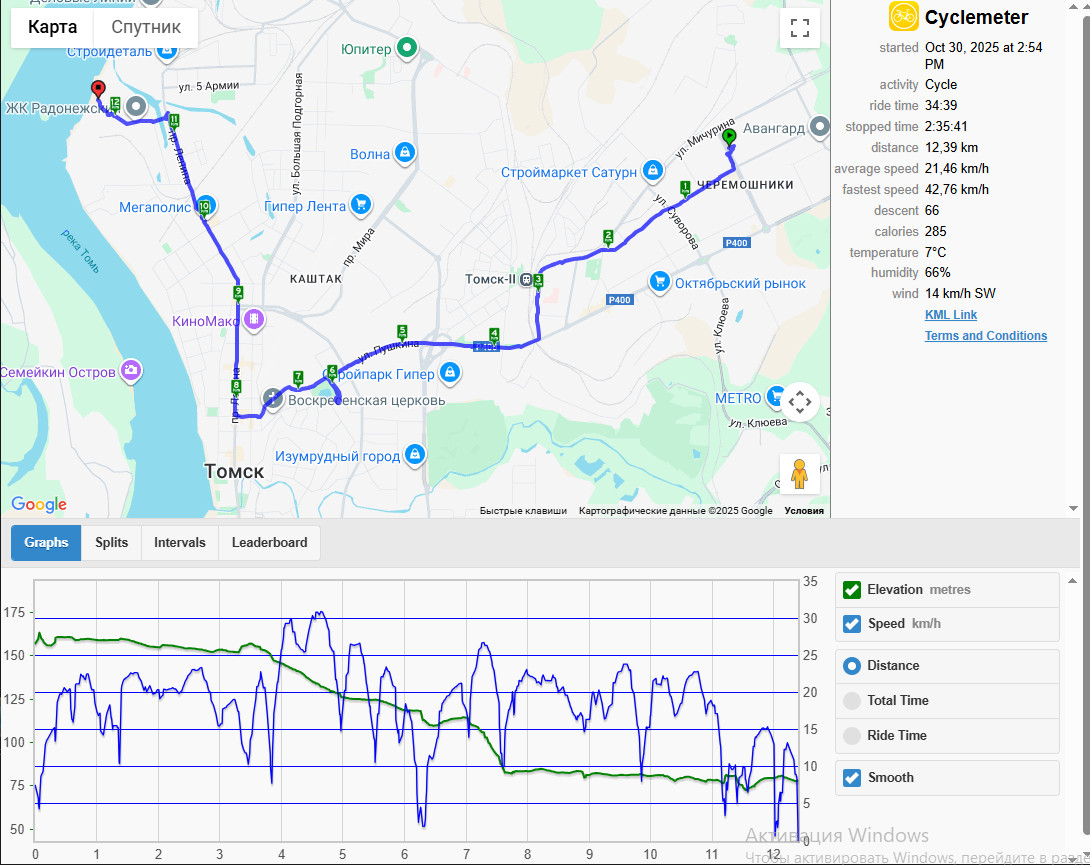Uncheck the Elevation metres checkbox
Image resolution: width=1090 pixels, height=865 pixels.
pos(852,590)
